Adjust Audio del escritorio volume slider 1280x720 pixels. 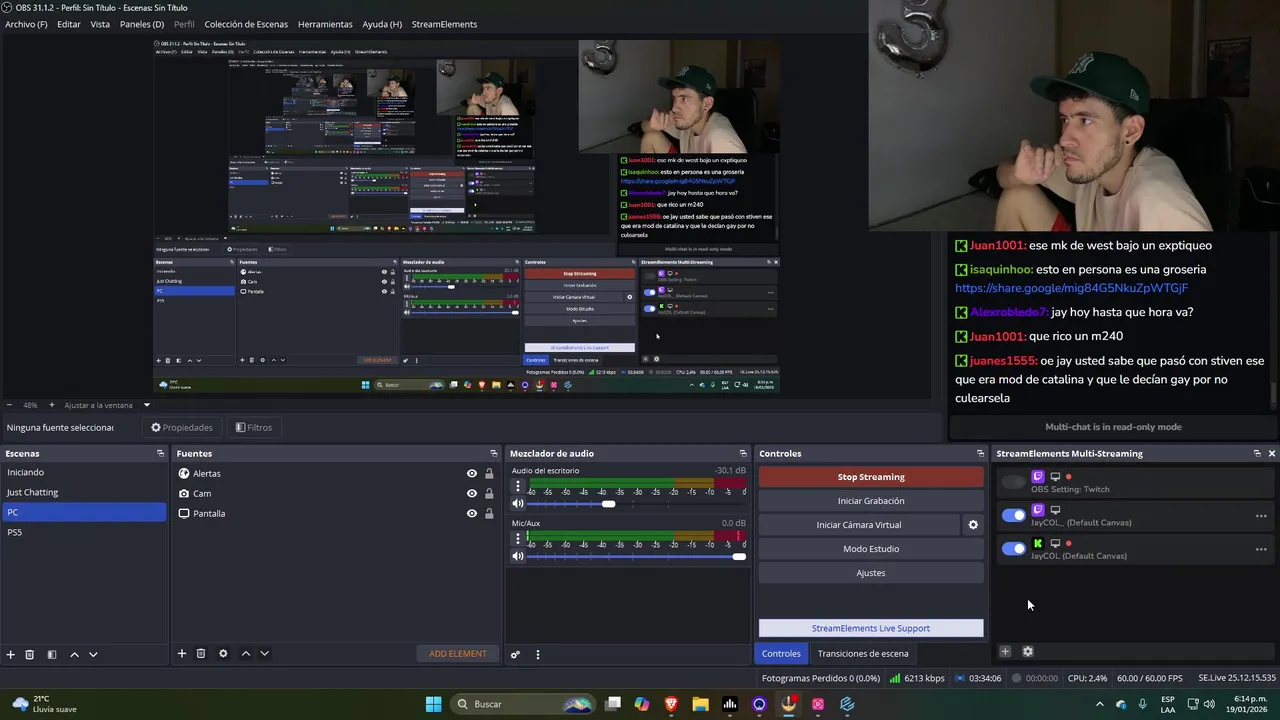pyautogui.click(x=608, y=504)
